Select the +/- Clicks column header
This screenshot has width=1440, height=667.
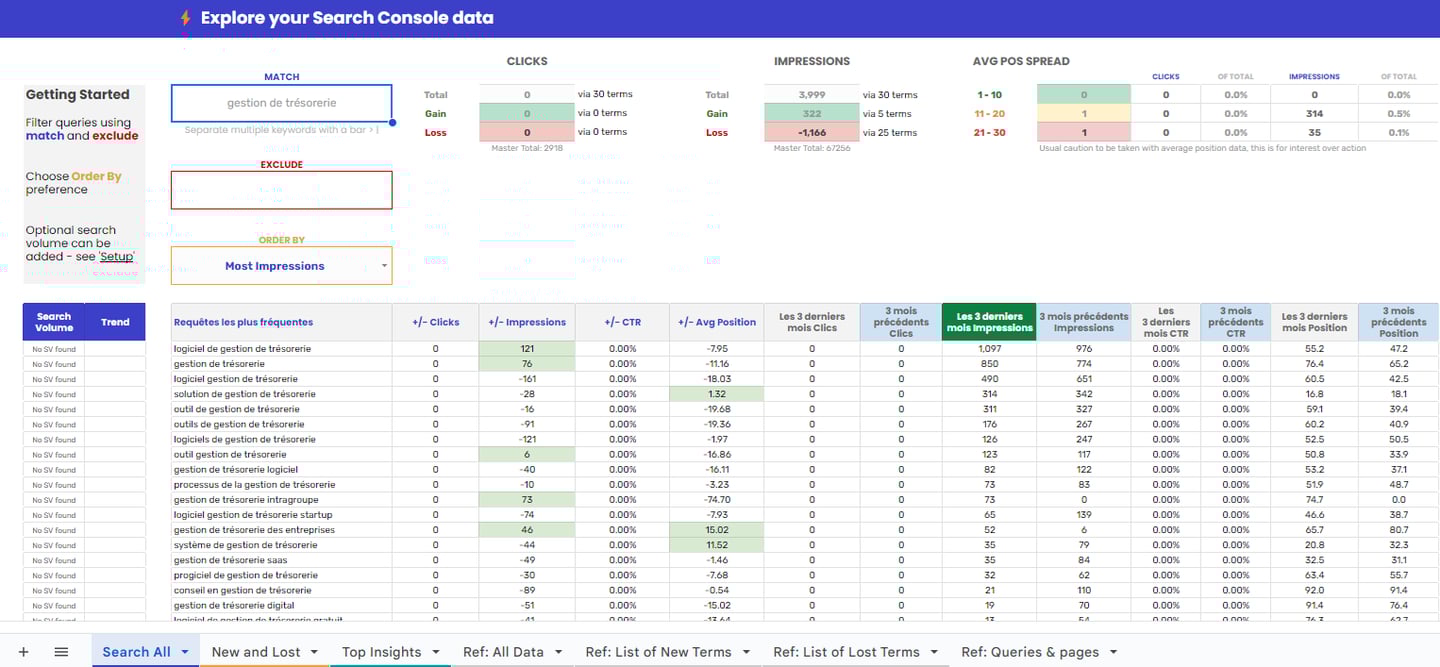click(435, 322)
